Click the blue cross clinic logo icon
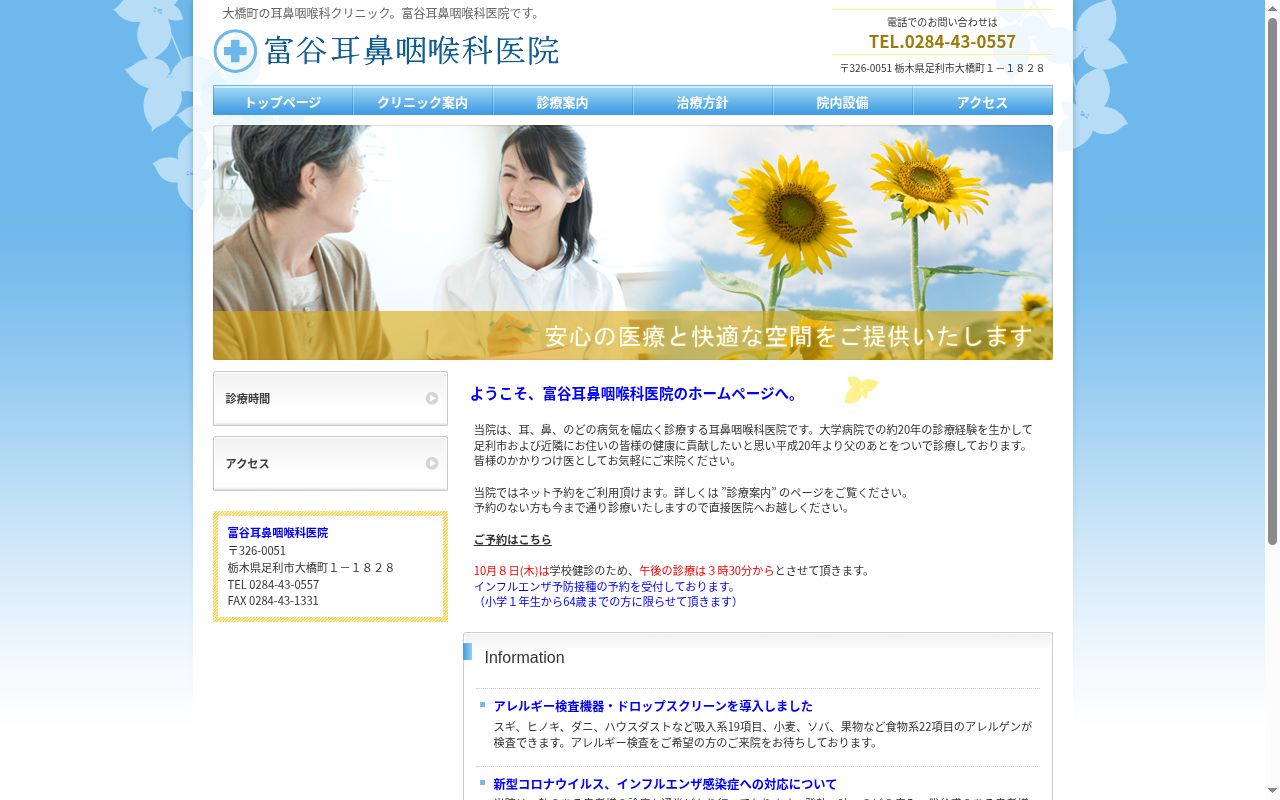 235,51
